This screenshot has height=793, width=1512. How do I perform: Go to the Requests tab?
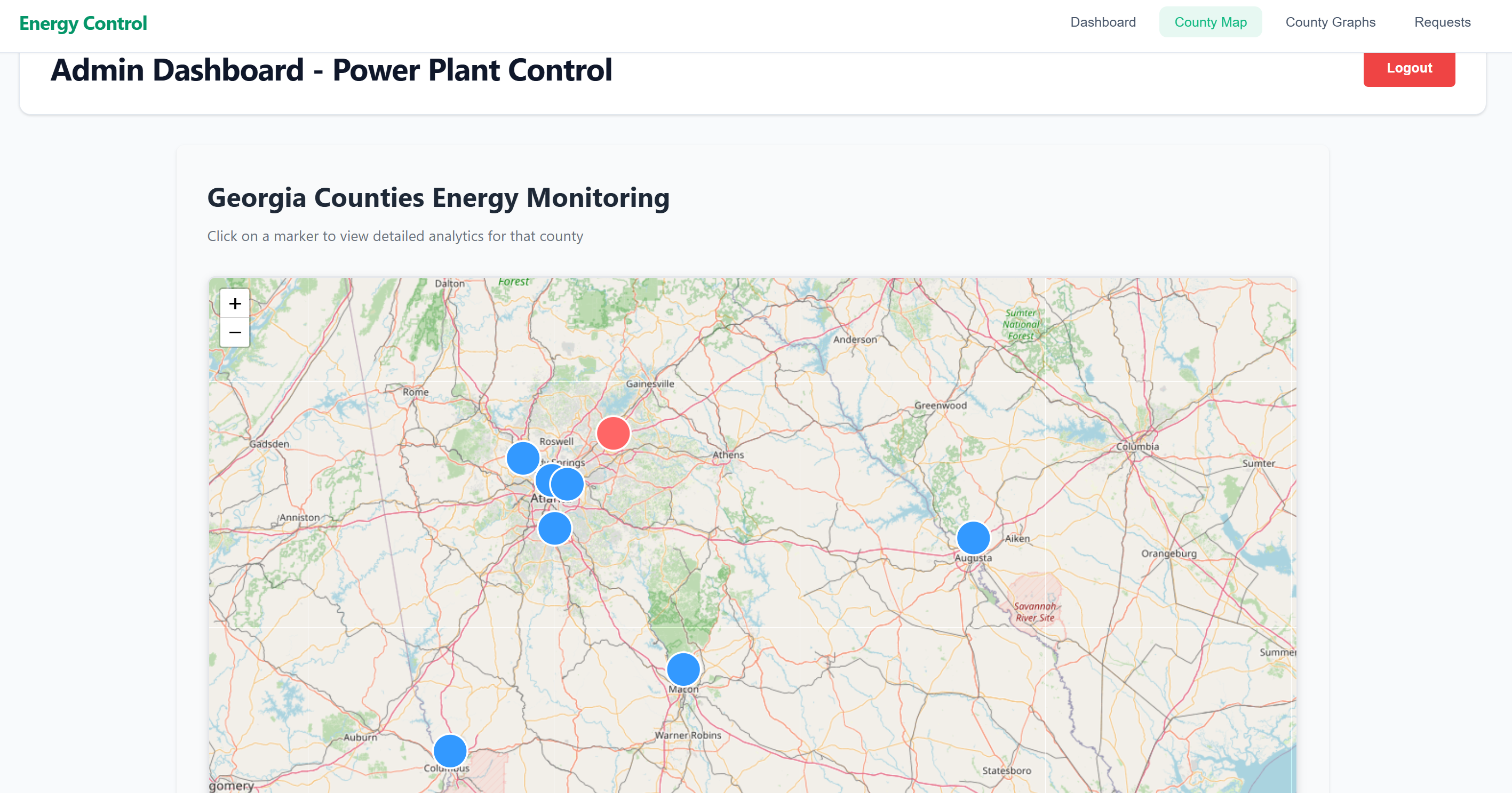pos(1442,22)
